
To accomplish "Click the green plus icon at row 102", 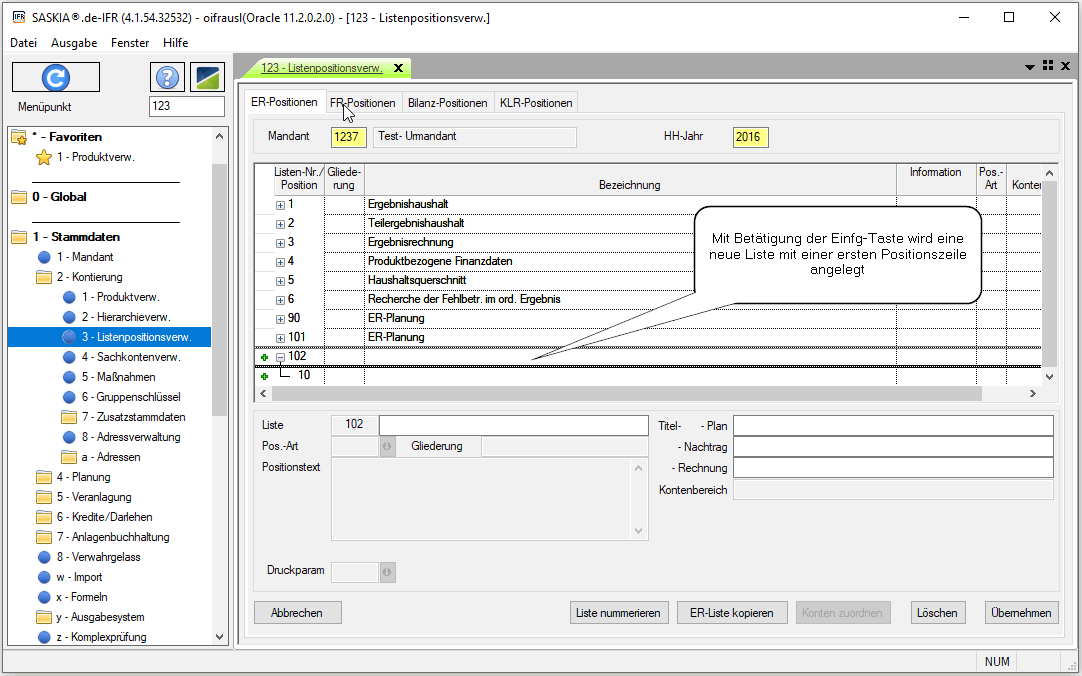I will point(265,357).
